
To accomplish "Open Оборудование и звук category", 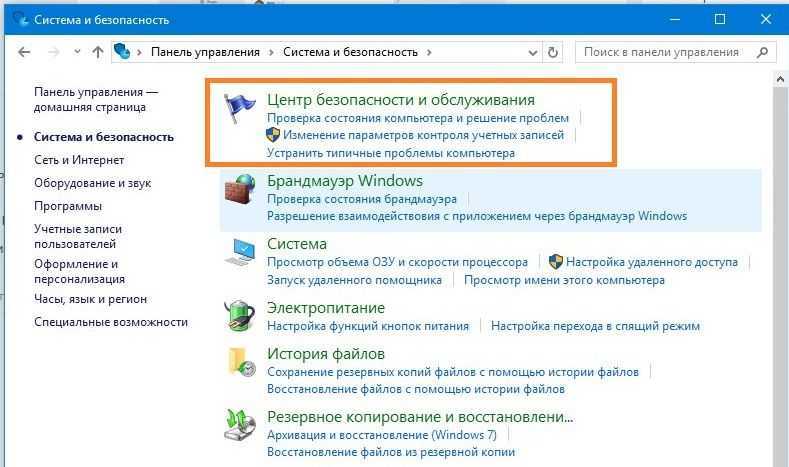I will coord(93,183).
